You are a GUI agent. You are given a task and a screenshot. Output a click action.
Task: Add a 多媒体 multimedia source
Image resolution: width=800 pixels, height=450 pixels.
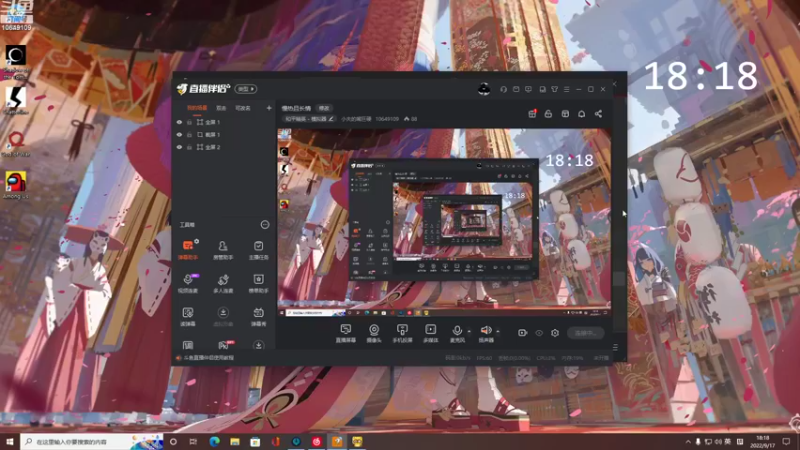431,333
